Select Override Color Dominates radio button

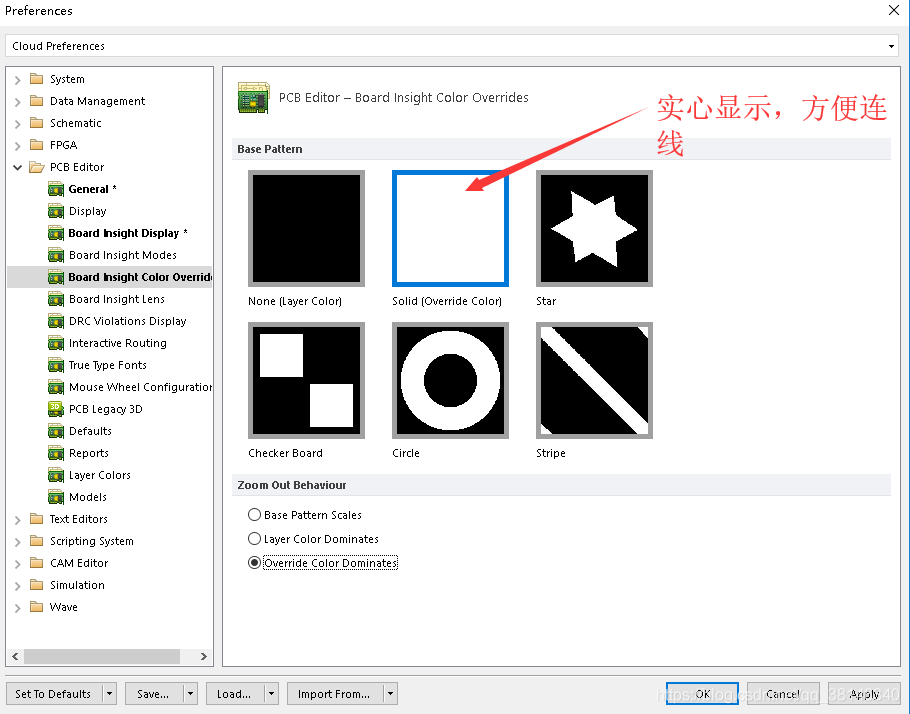click(254, 563)
